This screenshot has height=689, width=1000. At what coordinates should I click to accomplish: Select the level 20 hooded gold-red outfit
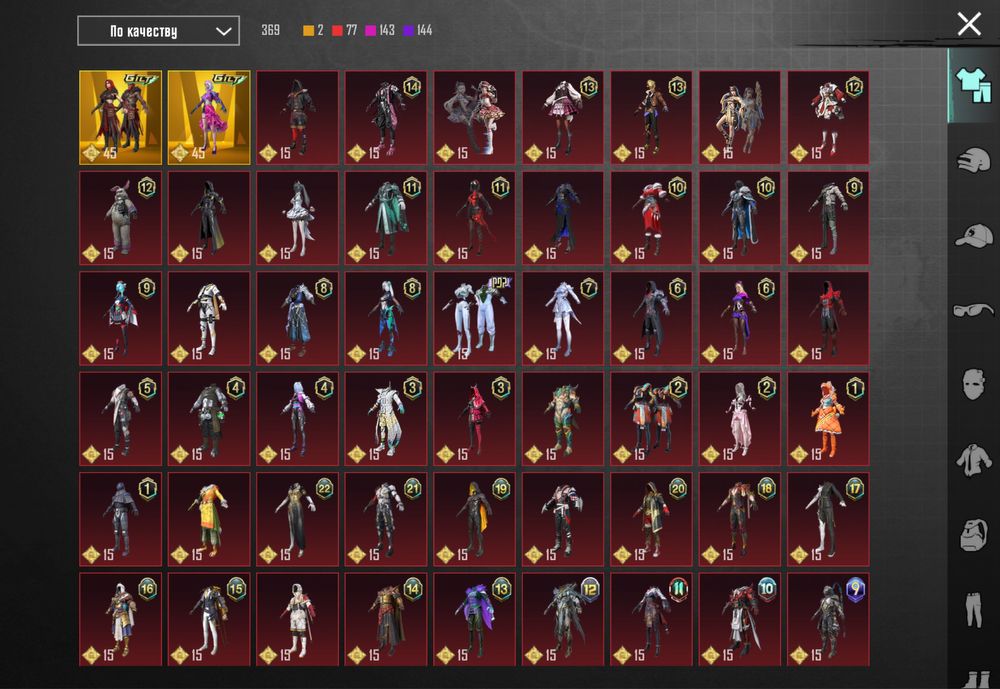click(651, 519)
